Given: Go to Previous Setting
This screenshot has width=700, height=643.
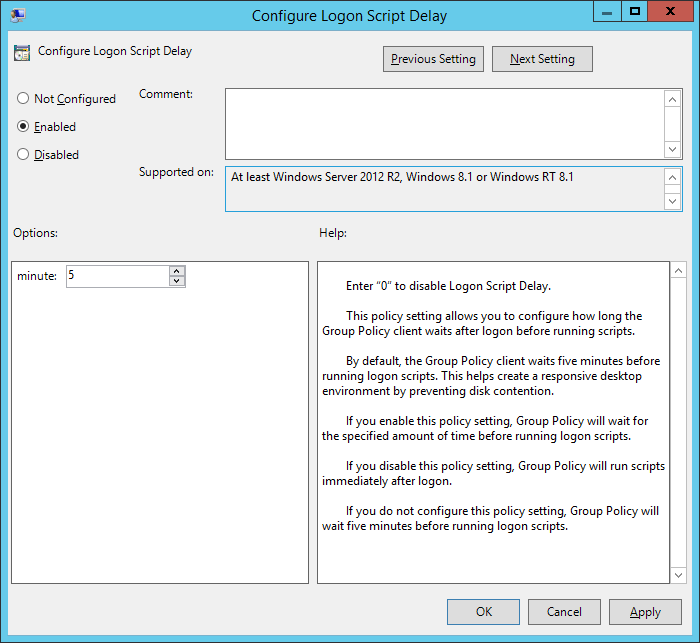Looking at the screenshot, I should click(x=433, y=59).
